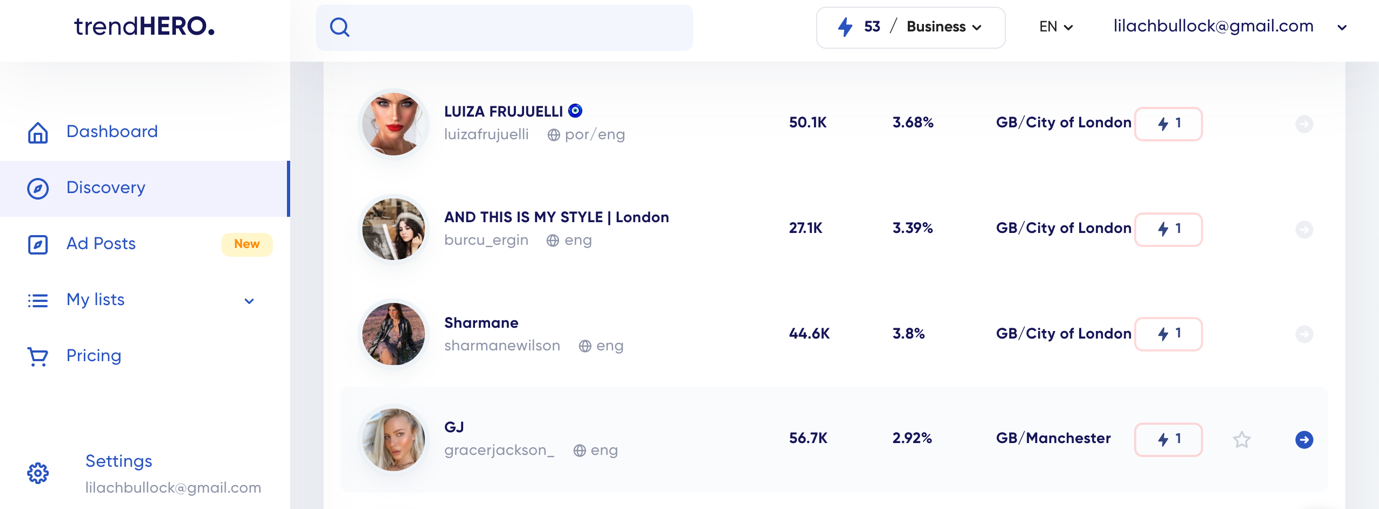Expand the My lists menu chevron
This screenshot has width=1379, height=509.
click(x=249, y=300)
